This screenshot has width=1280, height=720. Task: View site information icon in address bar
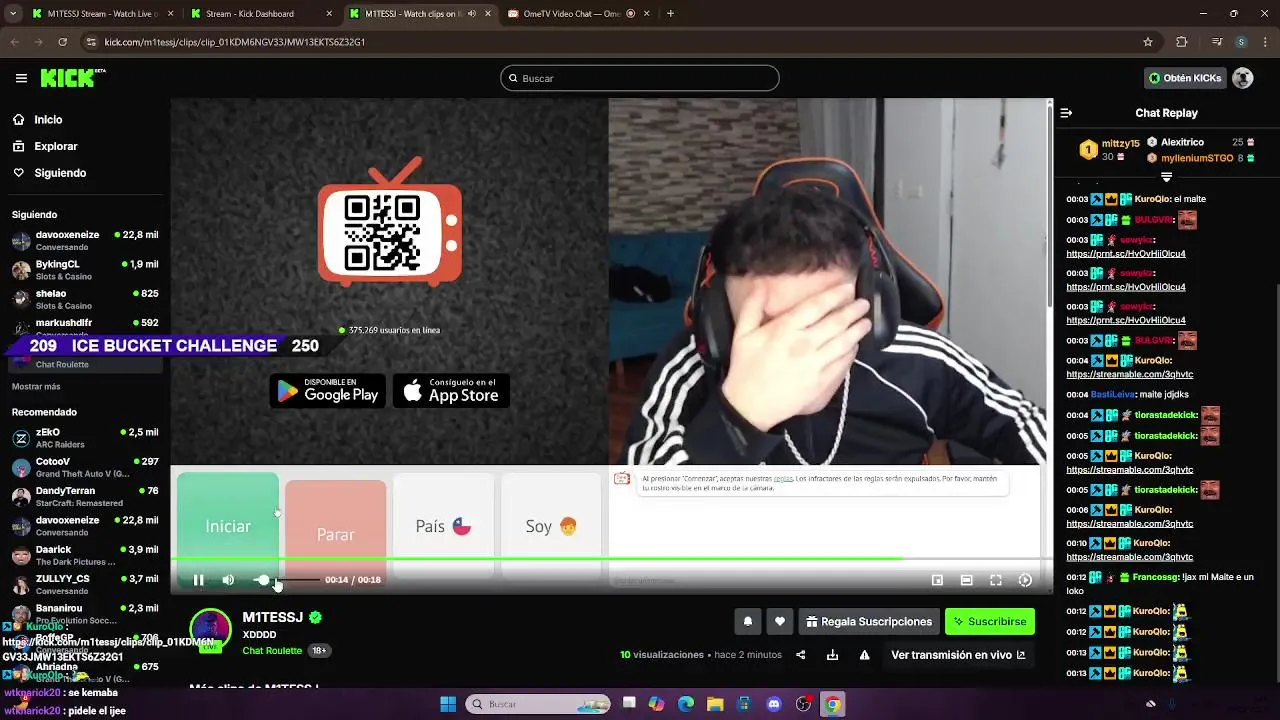pyautogui.click(x=91, y=42)
